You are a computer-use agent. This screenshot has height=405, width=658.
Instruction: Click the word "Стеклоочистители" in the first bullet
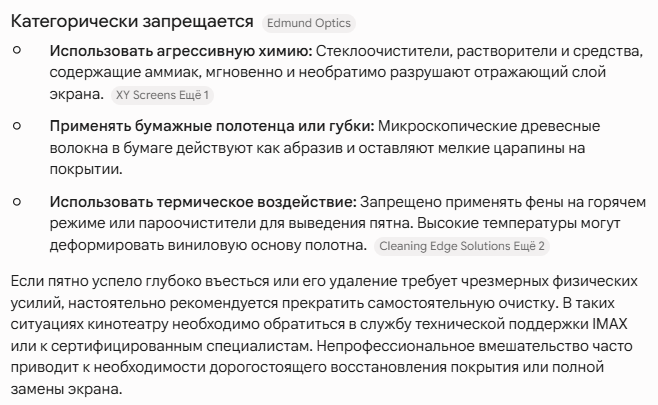pos(384,51)
